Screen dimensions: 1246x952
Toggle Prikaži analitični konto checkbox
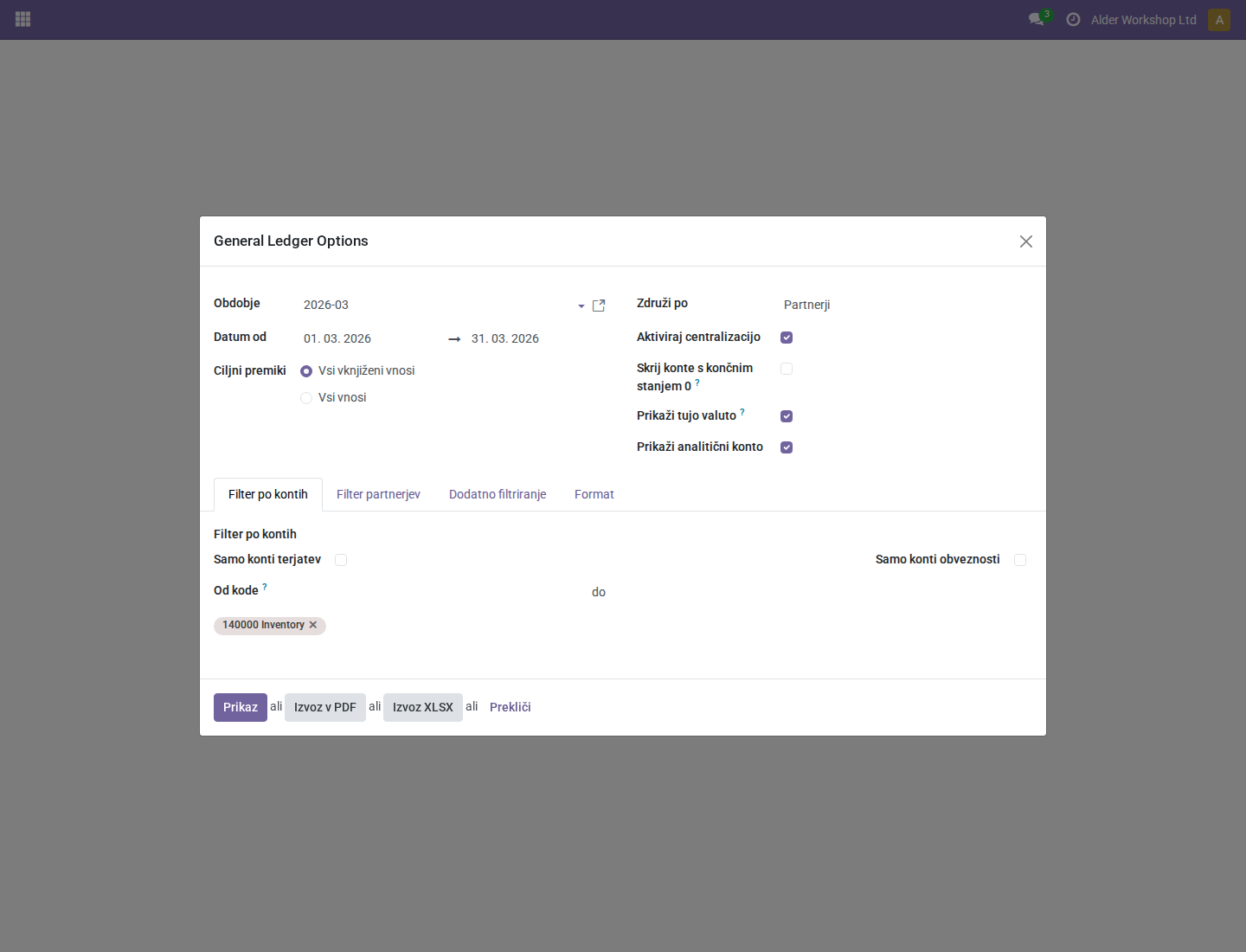pos(787,447)
